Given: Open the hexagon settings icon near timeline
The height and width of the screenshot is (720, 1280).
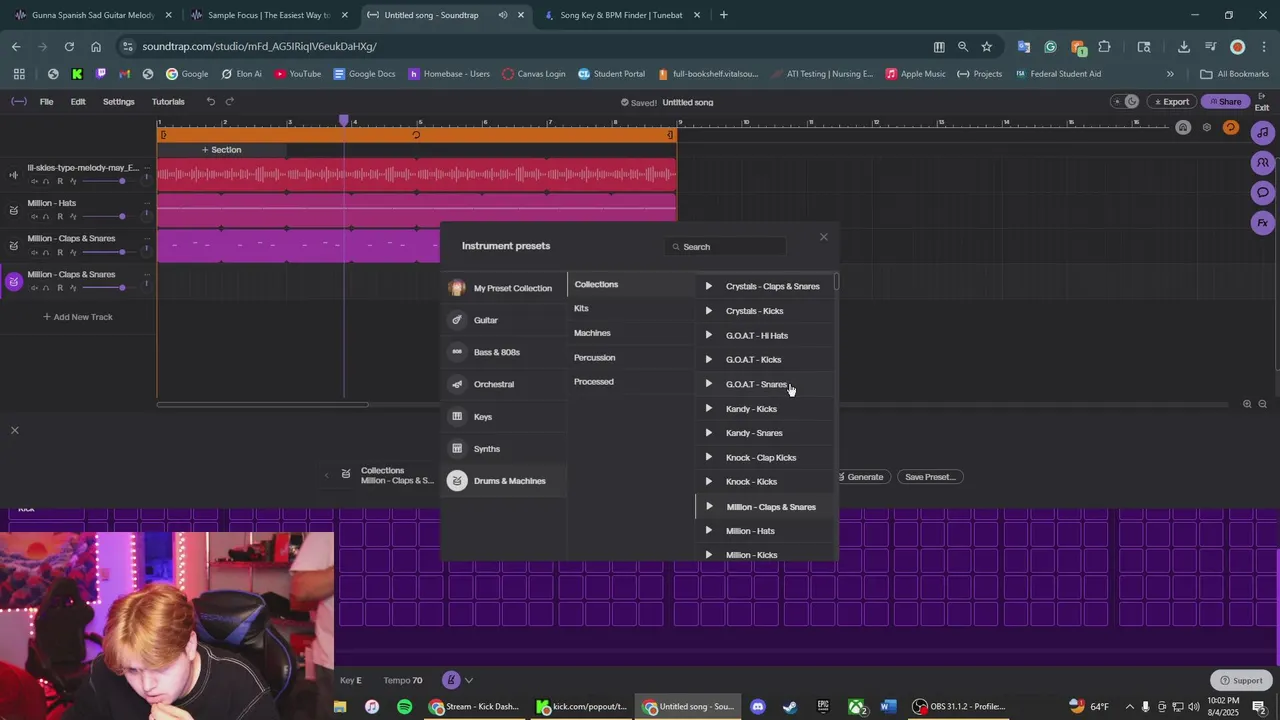Looking at the screenshot, I should (1207, 128).
